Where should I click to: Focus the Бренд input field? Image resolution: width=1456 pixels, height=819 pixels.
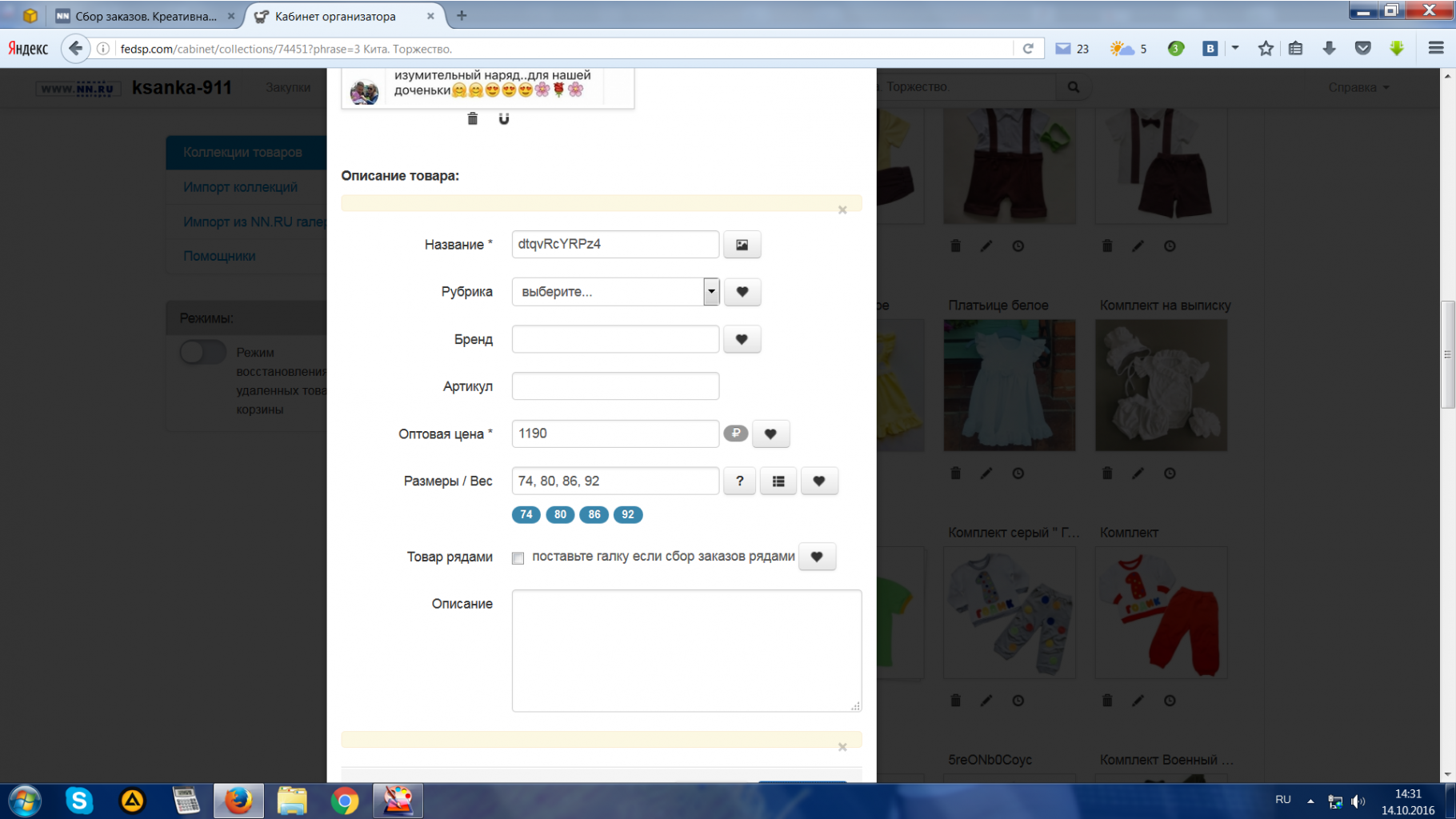[615, 339]
